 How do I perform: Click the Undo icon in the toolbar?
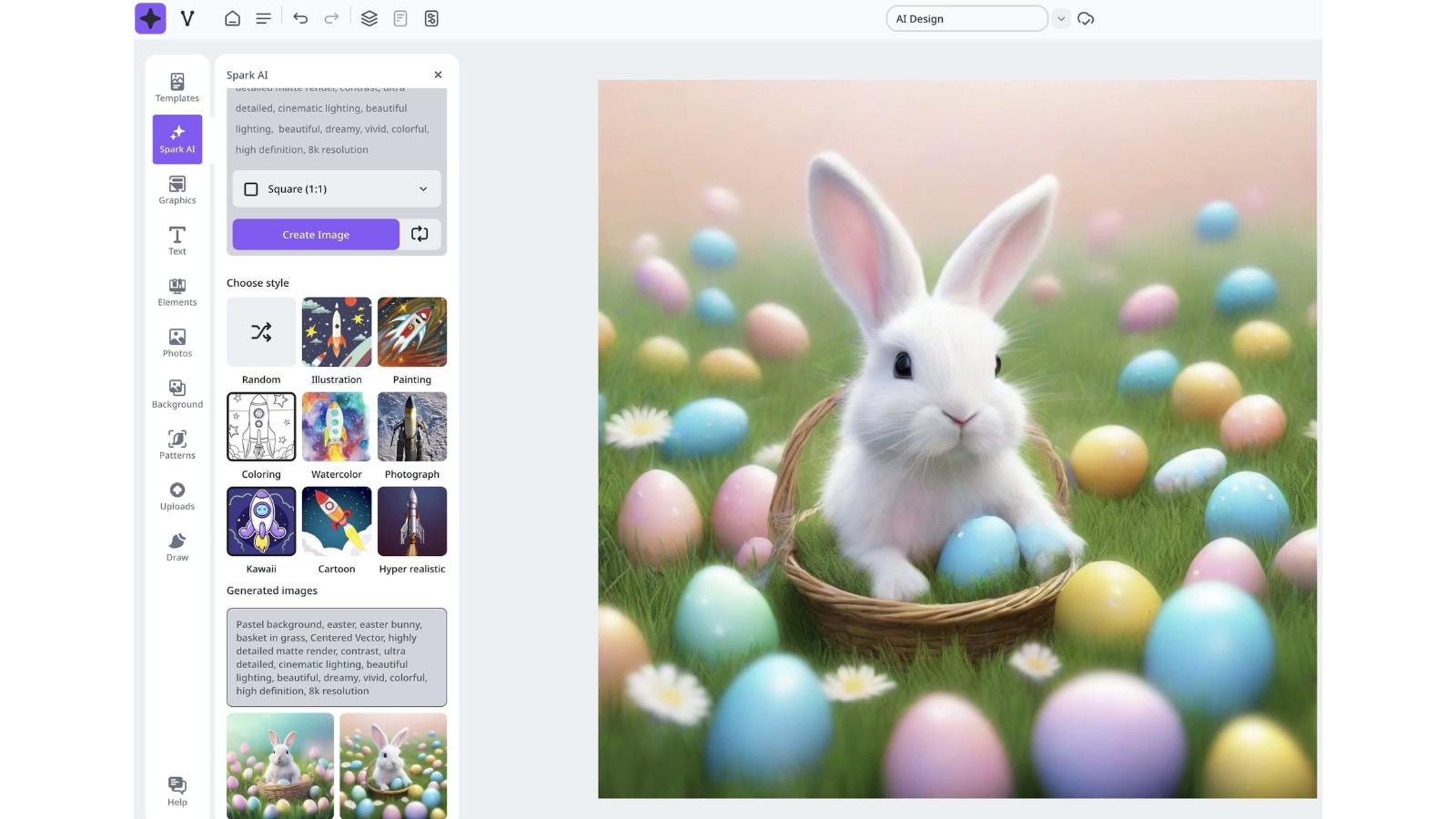[300, 17]
